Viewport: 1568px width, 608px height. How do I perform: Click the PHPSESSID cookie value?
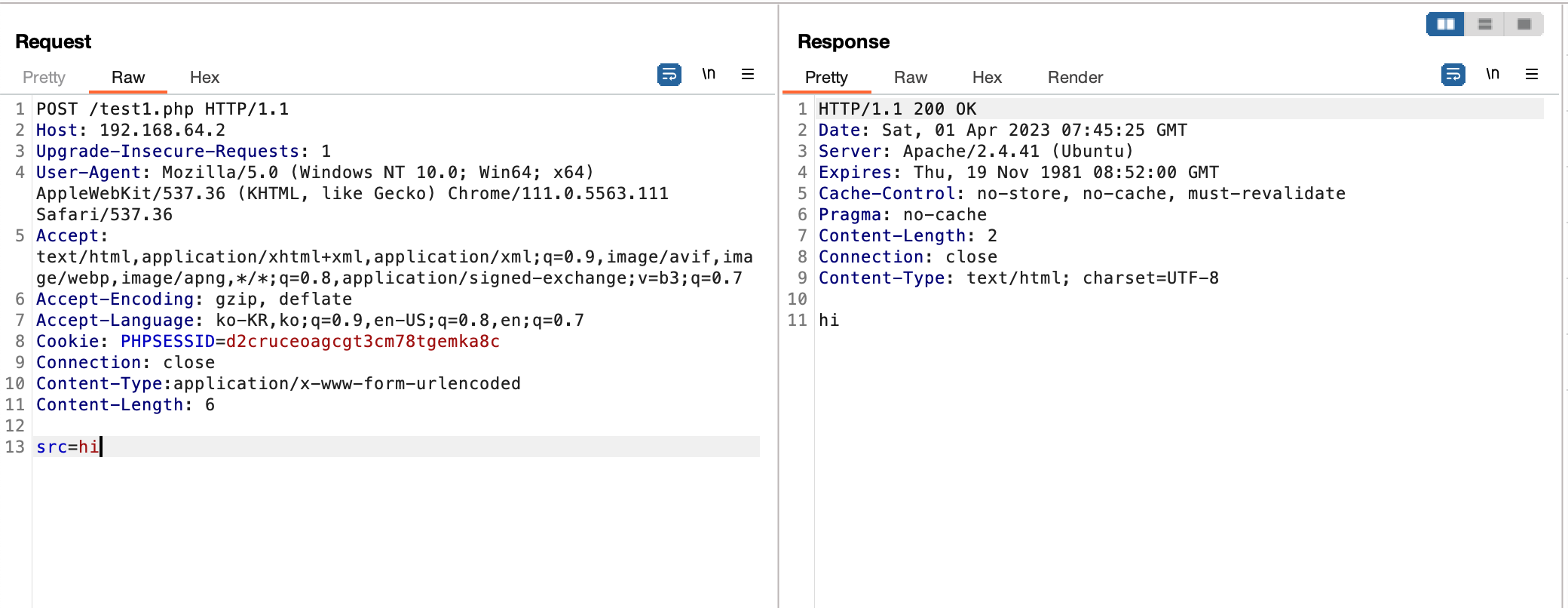[x=363, y=341]
